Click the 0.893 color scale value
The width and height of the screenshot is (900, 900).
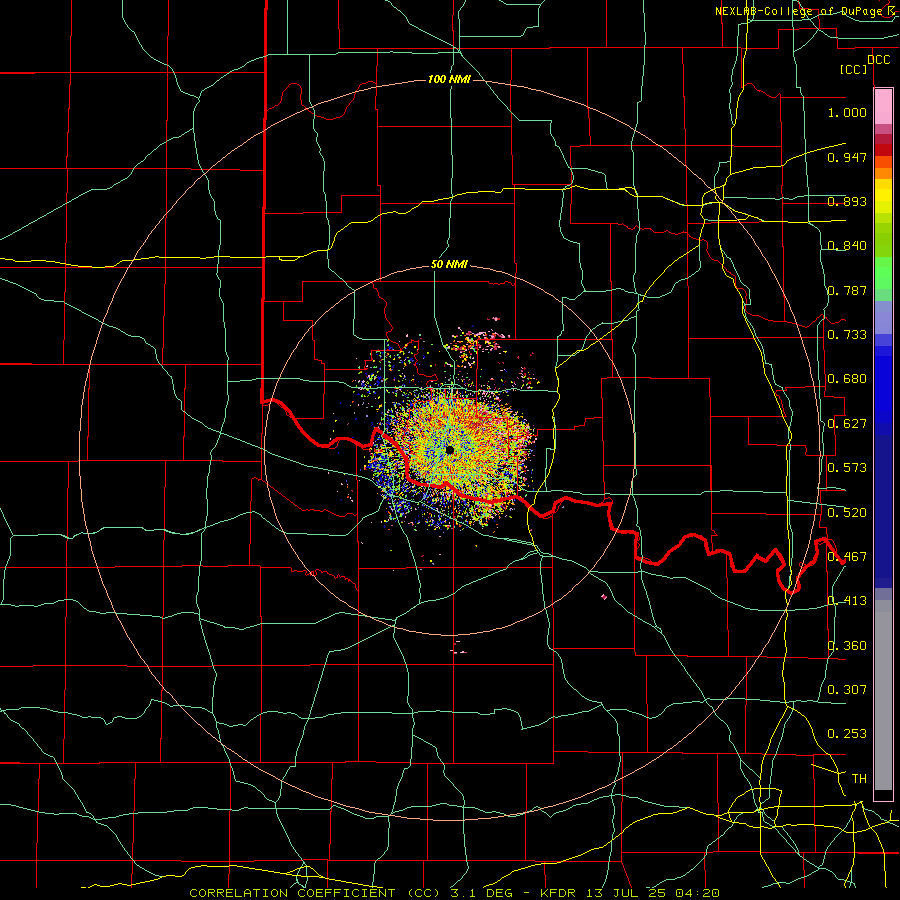point(847,201)
